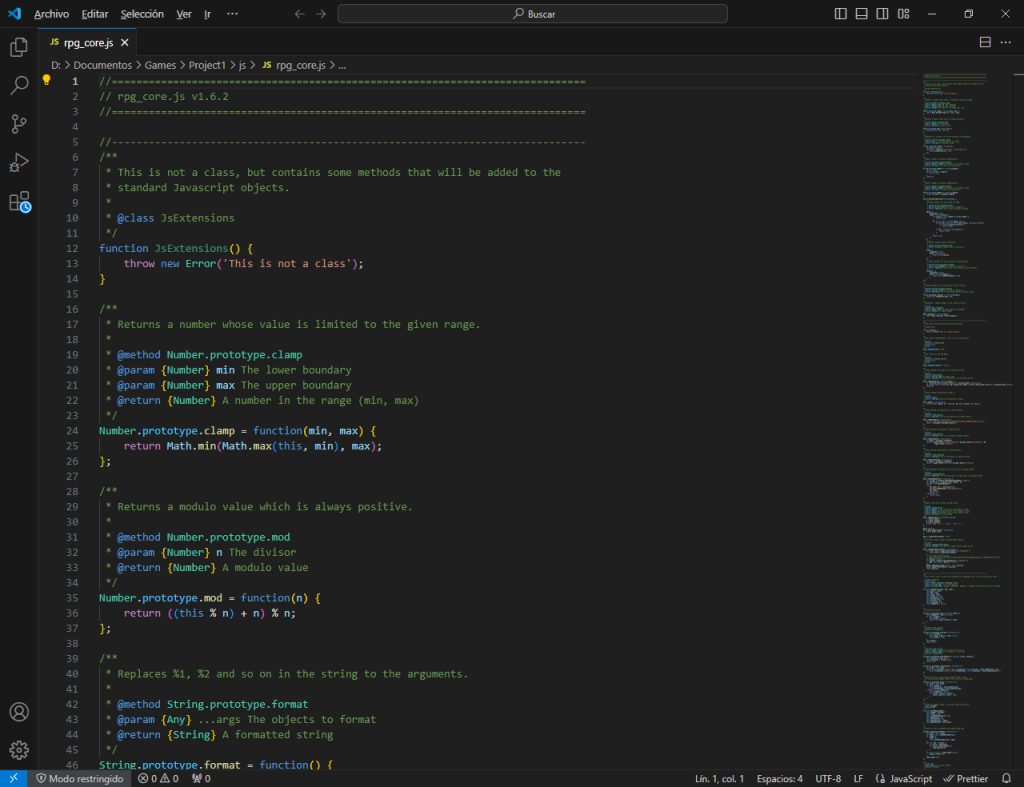Expand the hidden menus ellipsis
The image size is (1024, 787).
(x=232, y=14)
